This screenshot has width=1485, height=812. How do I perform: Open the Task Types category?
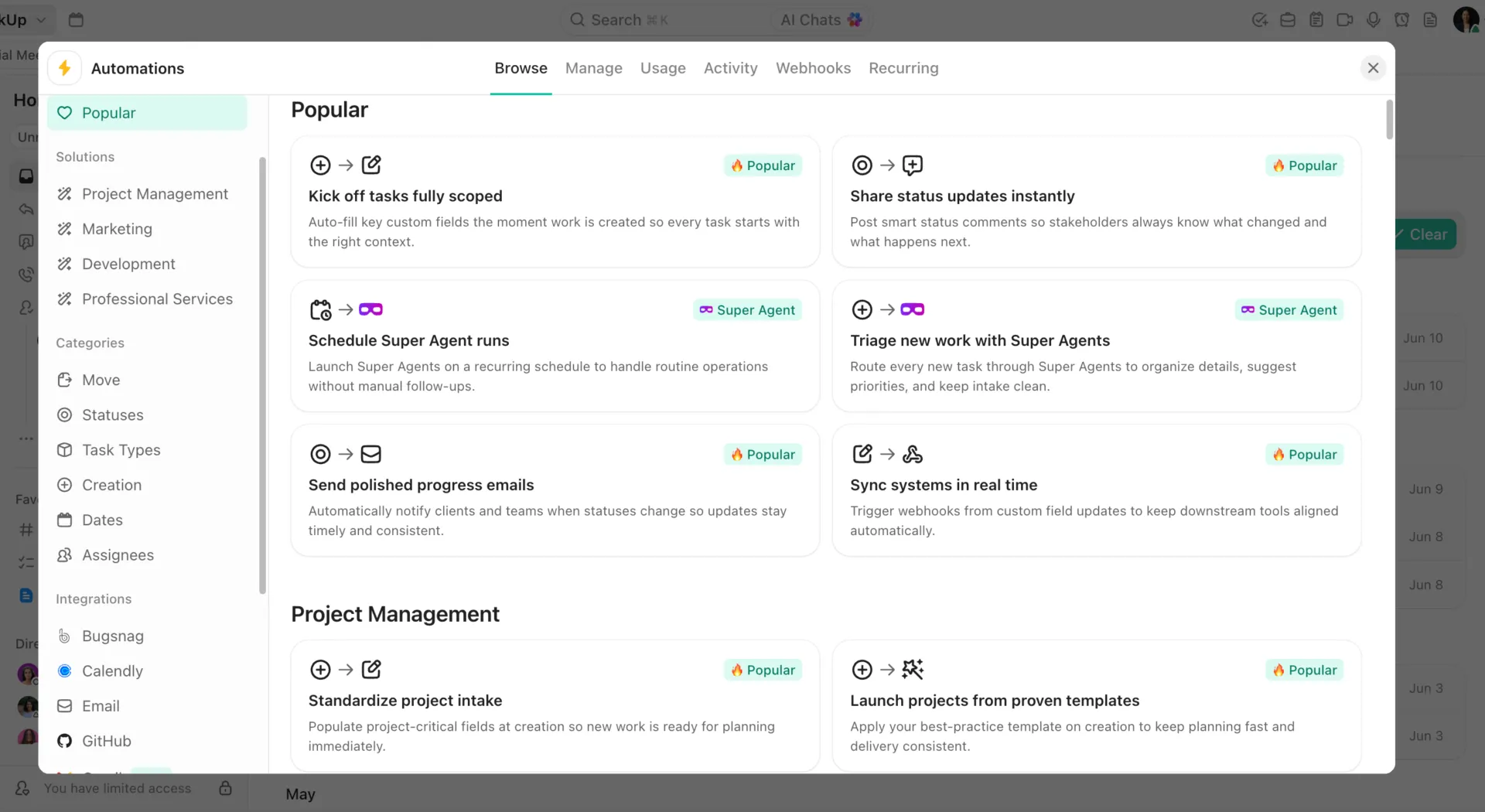click(147, 450)
